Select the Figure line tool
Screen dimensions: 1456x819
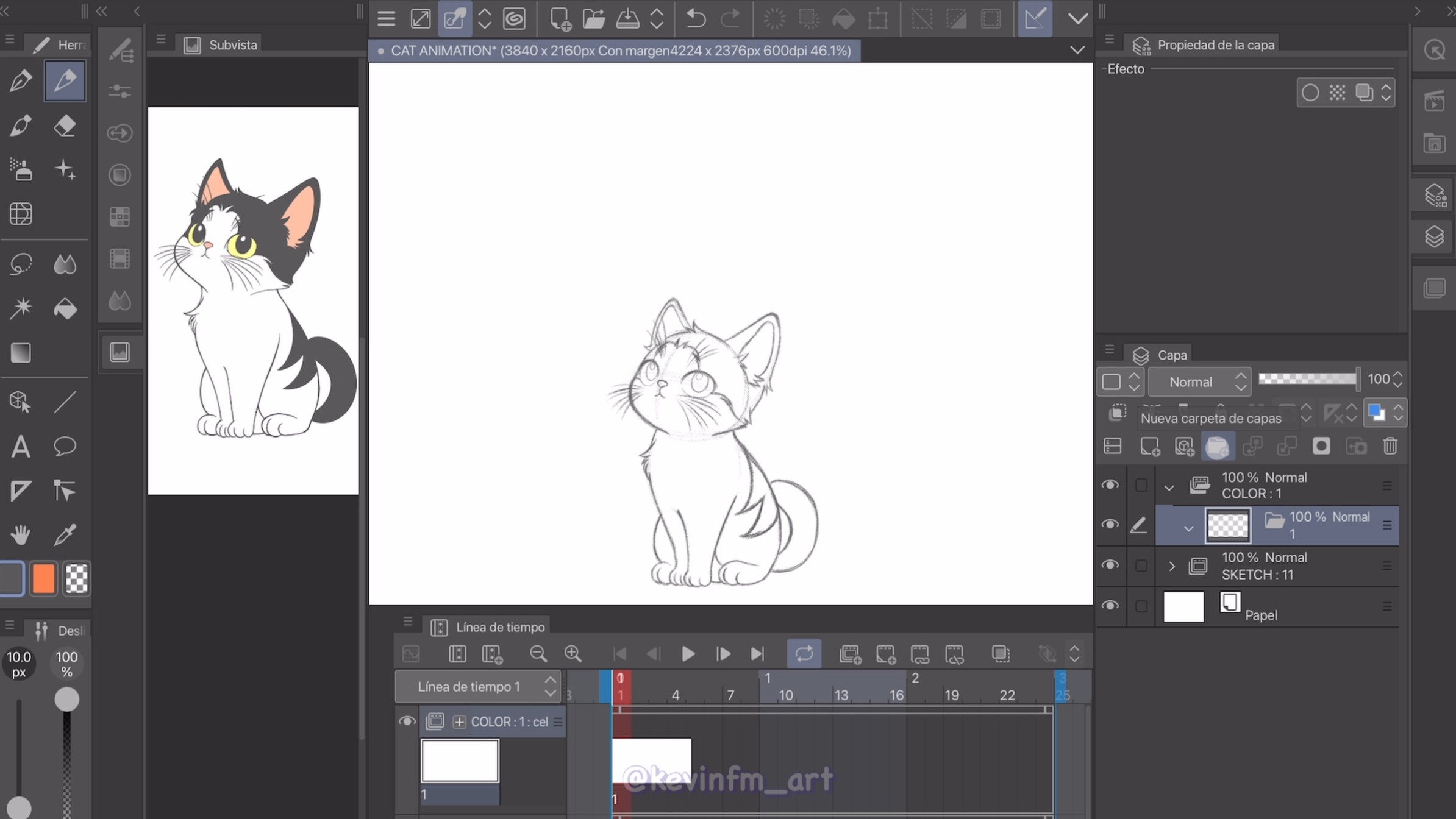pos(65,402)
